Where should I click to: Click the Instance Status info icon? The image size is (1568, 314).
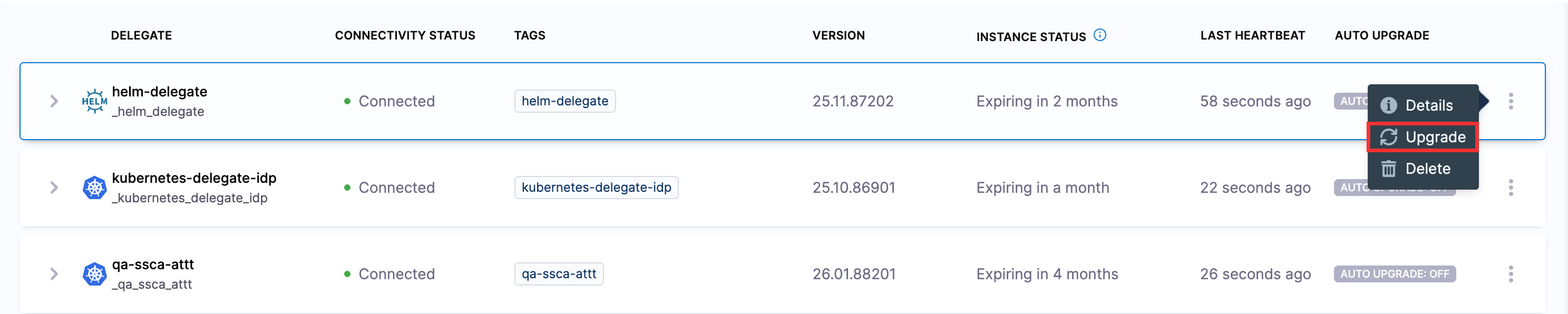tap(1099, 35)
